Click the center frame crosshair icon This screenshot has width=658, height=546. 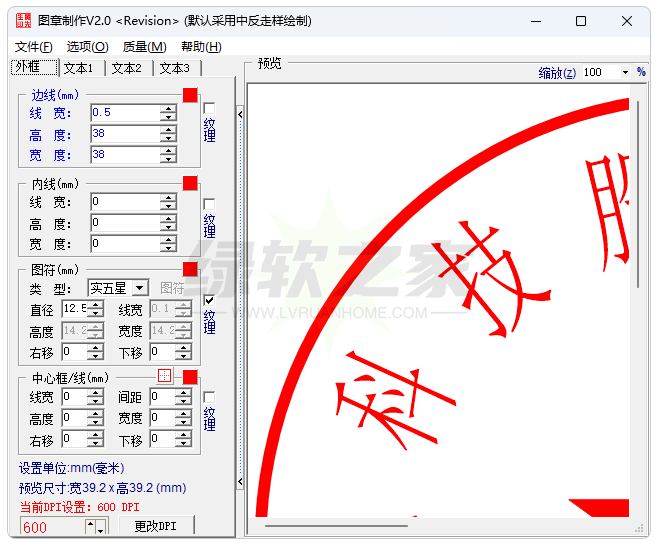(165, 376)
